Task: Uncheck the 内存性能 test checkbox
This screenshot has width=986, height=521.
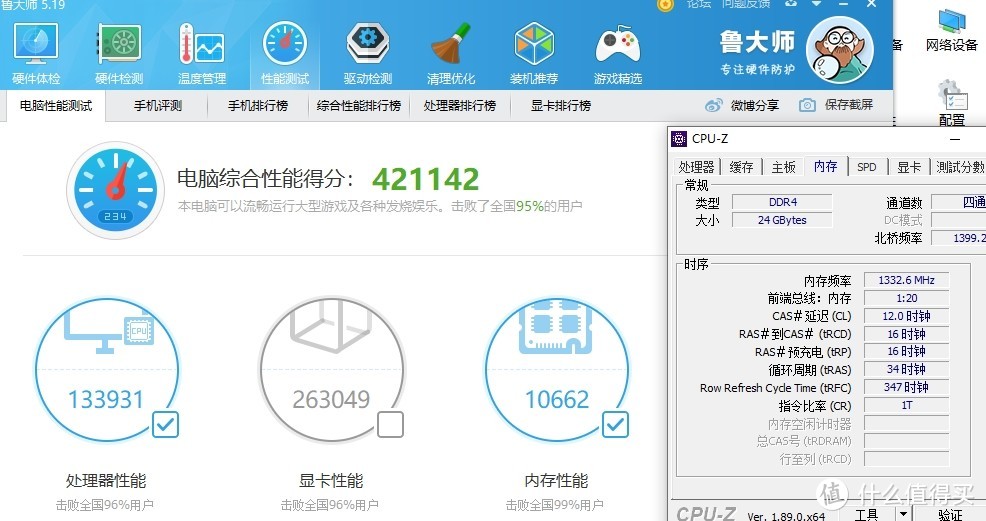Action: [x=615, y=425]
